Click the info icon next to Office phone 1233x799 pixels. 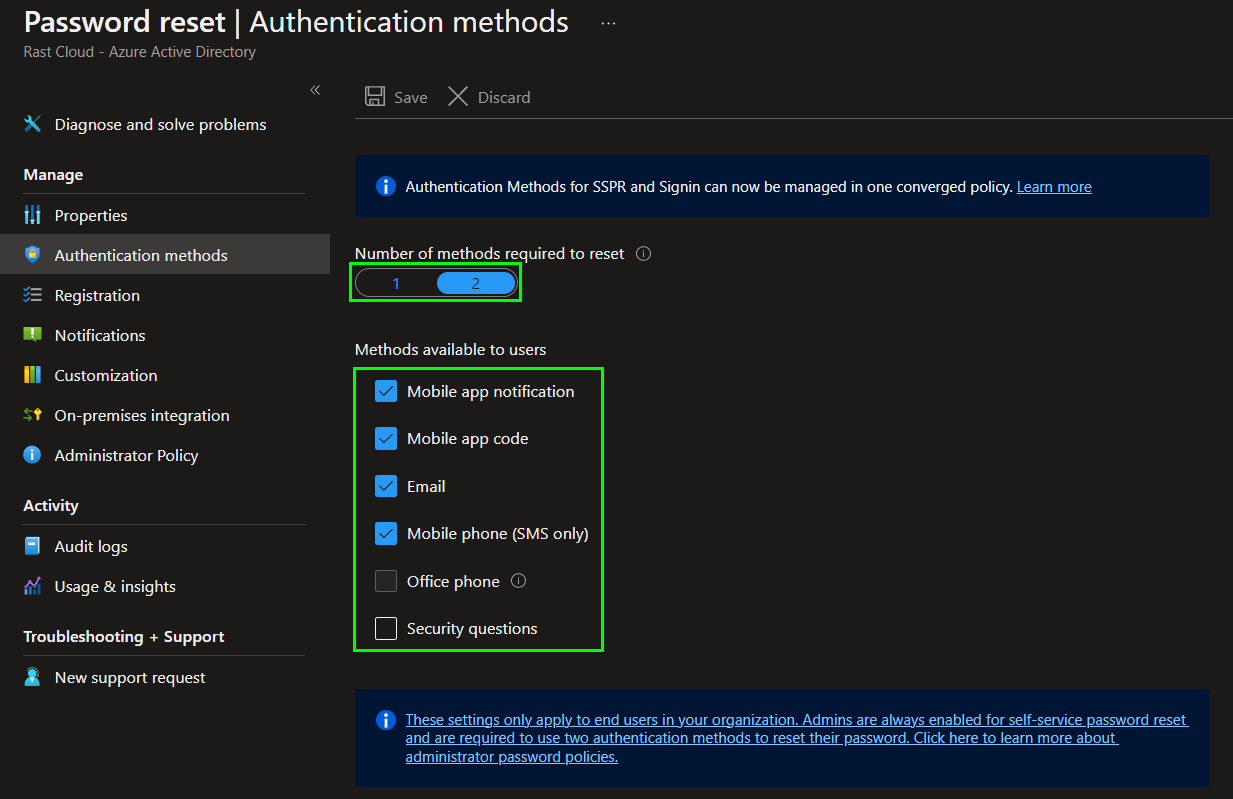(x=518, y=581)
